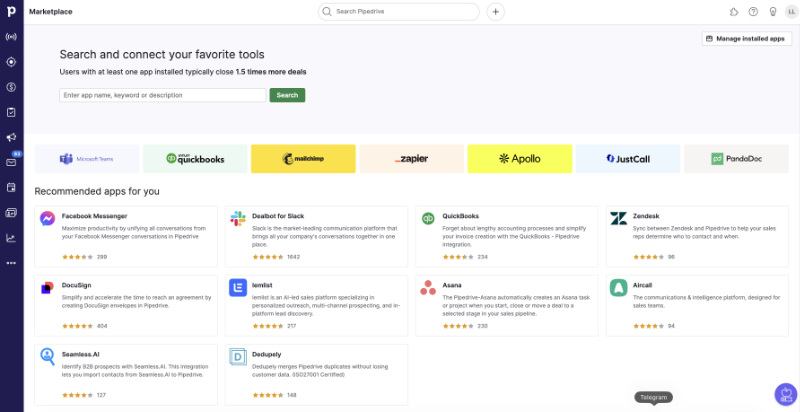The height and width of the screenshot is (412, 800).
Task: Click the Manage installed apps button
Action: (747, 38)
